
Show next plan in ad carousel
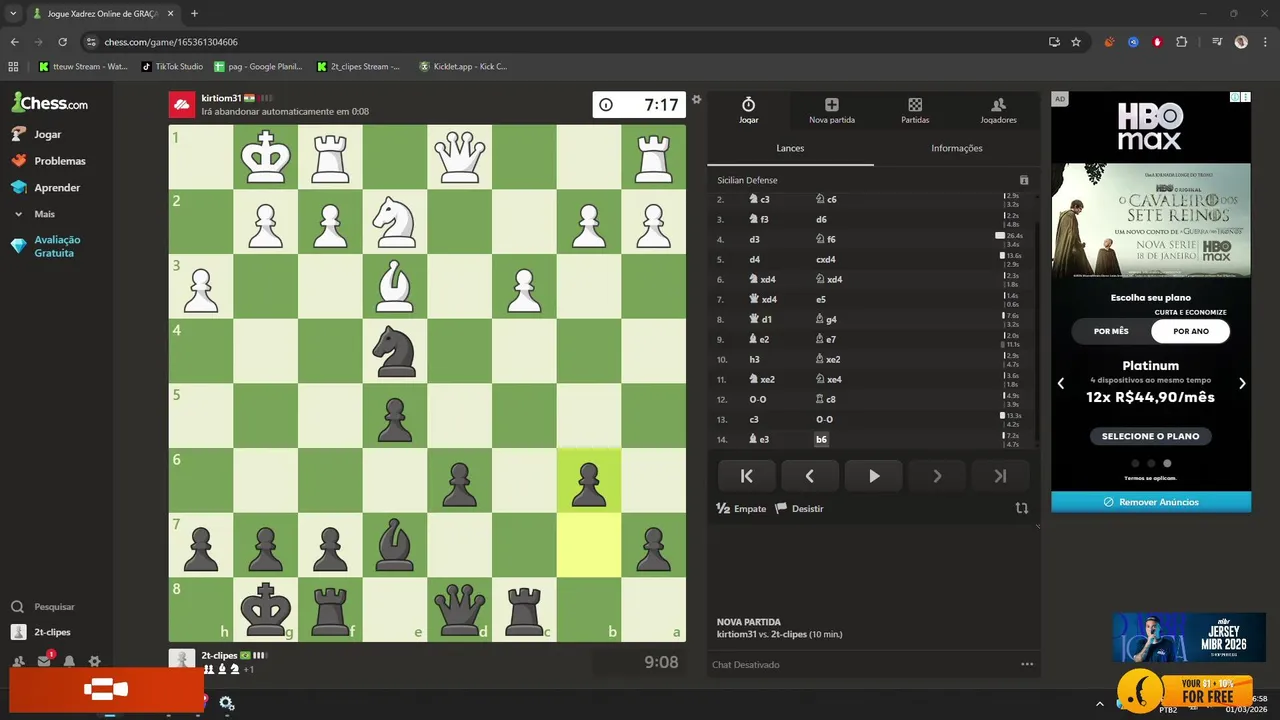pyautogui.click(x=1242, y=383)
